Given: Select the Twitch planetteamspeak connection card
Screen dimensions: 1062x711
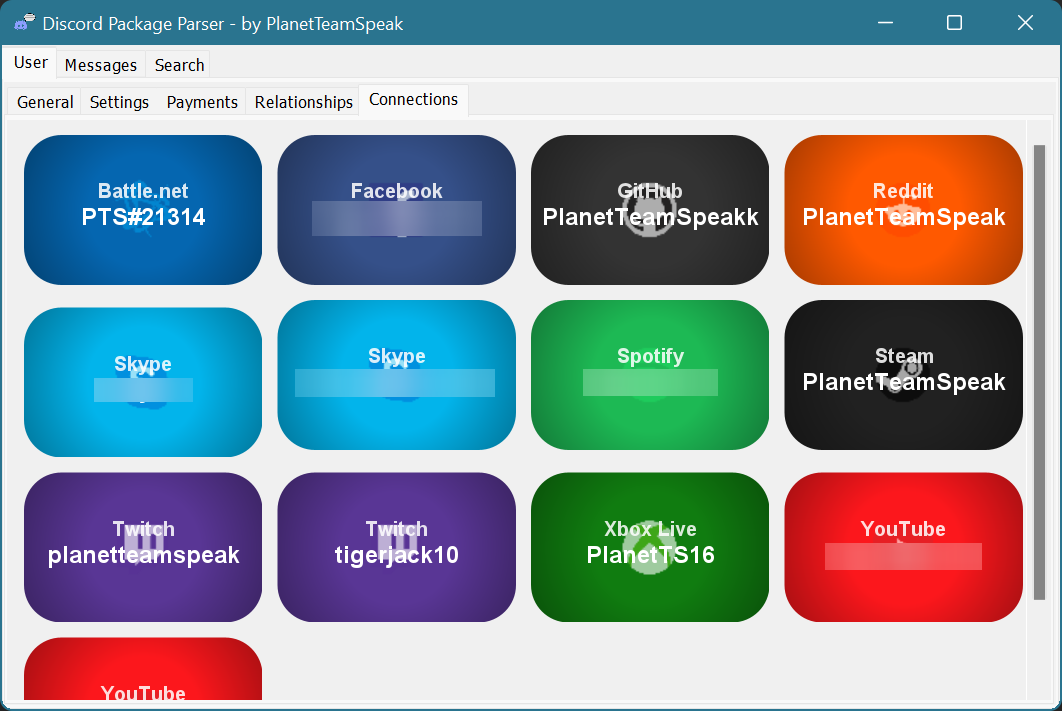Looking at the screenshot, I should (143, 547).
